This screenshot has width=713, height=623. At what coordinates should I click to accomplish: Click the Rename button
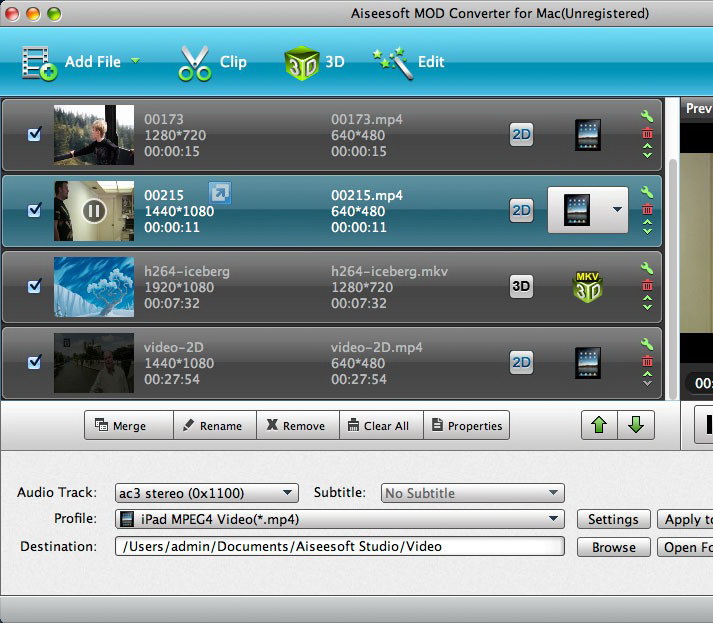[215, 425]
